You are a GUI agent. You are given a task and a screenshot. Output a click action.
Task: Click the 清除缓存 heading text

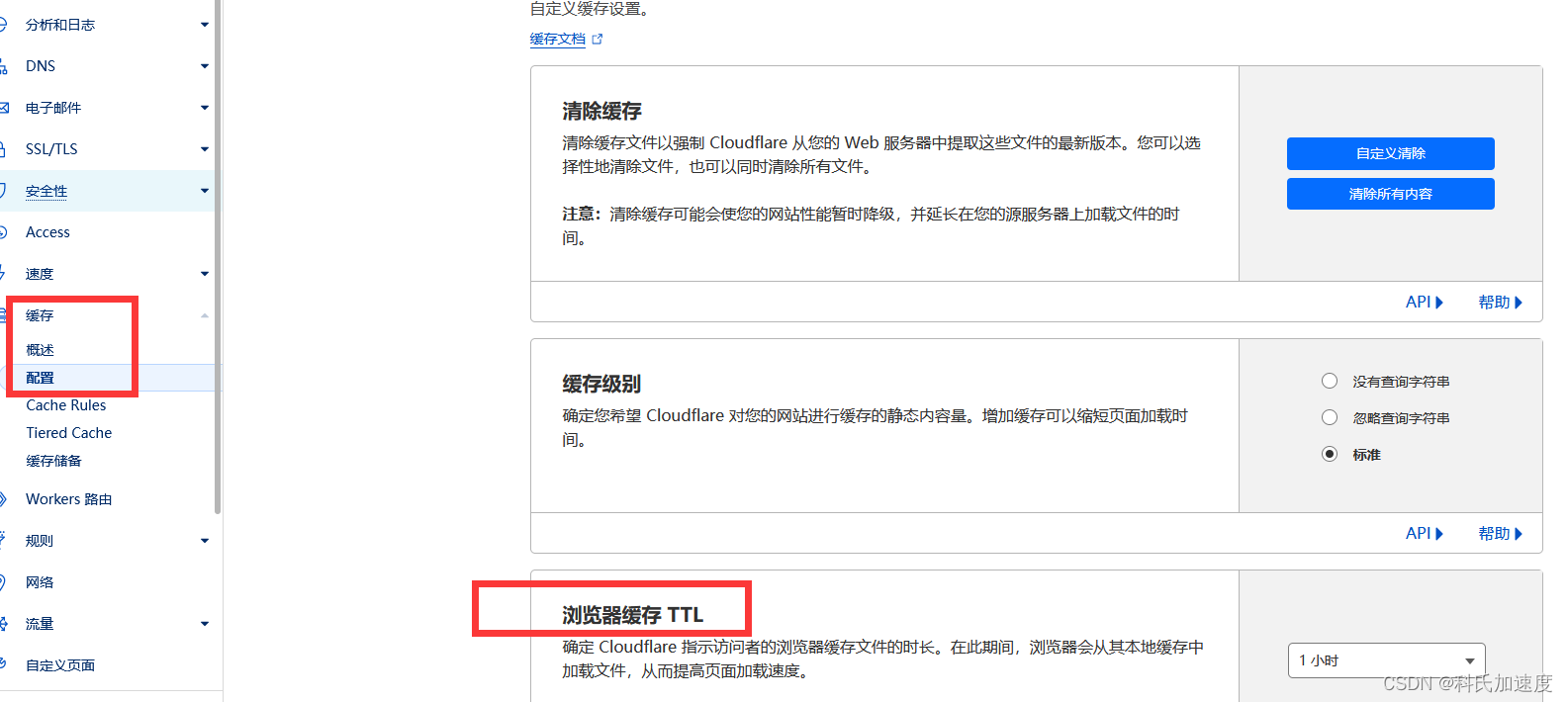[602, 111]
